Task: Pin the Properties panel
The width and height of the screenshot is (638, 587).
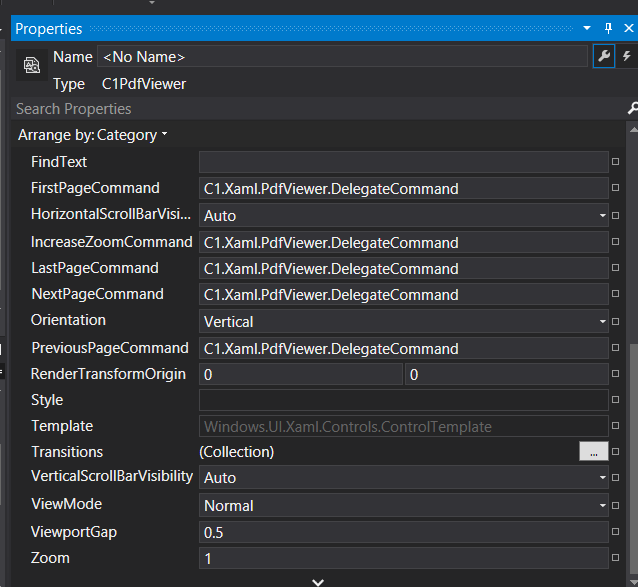Action: 608,28
